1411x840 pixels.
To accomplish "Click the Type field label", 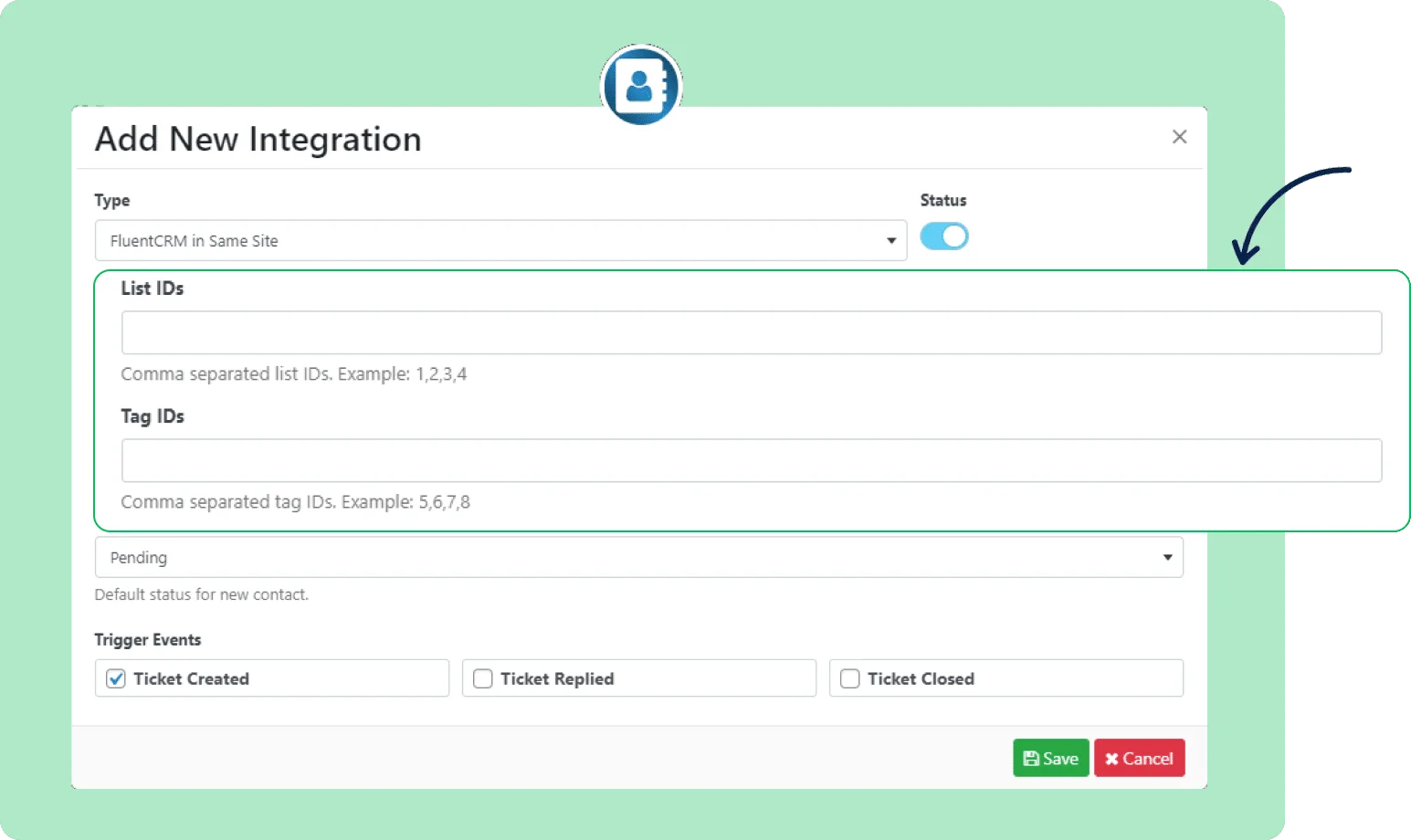I will [x=111, y=200].
